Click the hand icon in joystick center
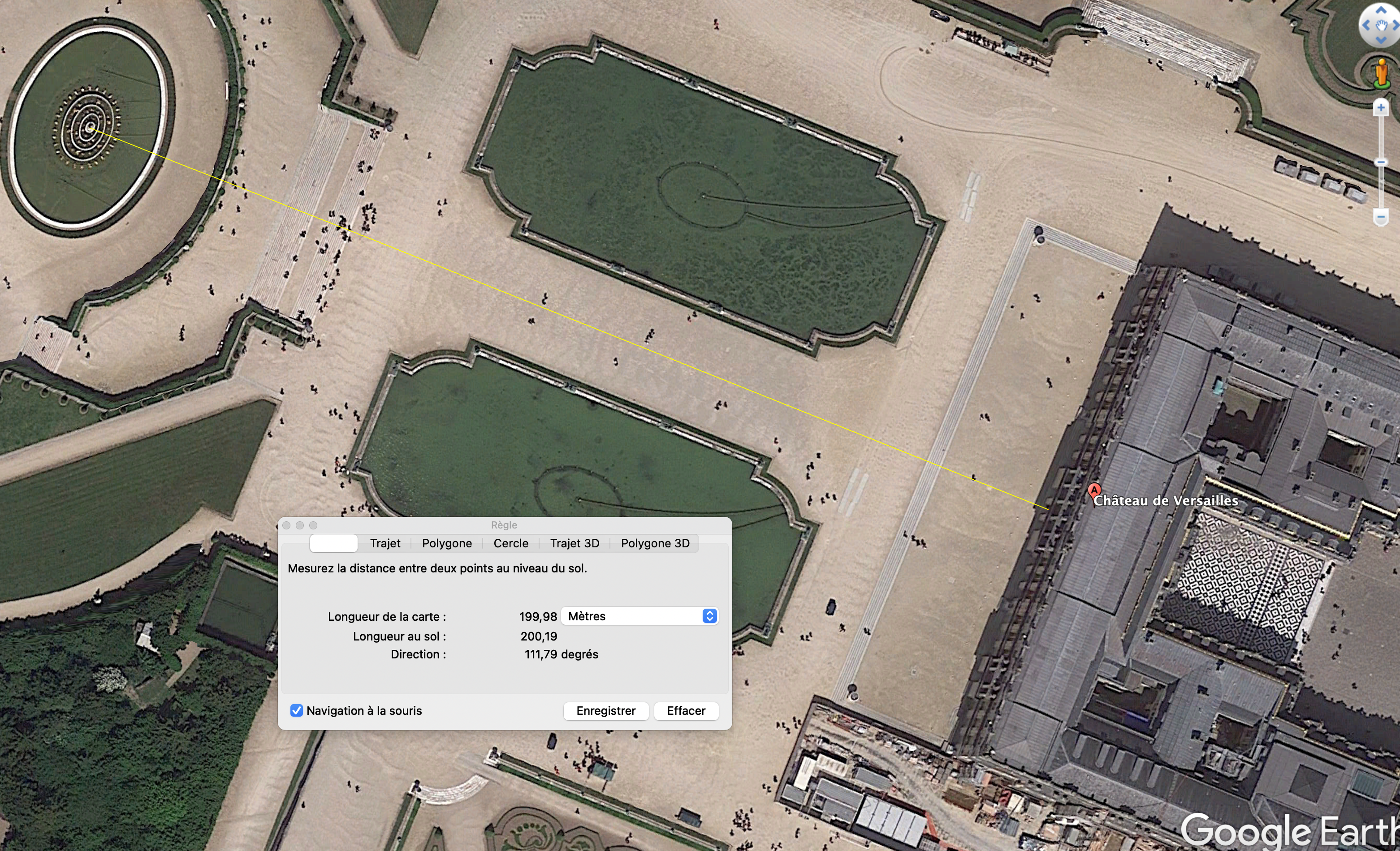 (1381, 26)
